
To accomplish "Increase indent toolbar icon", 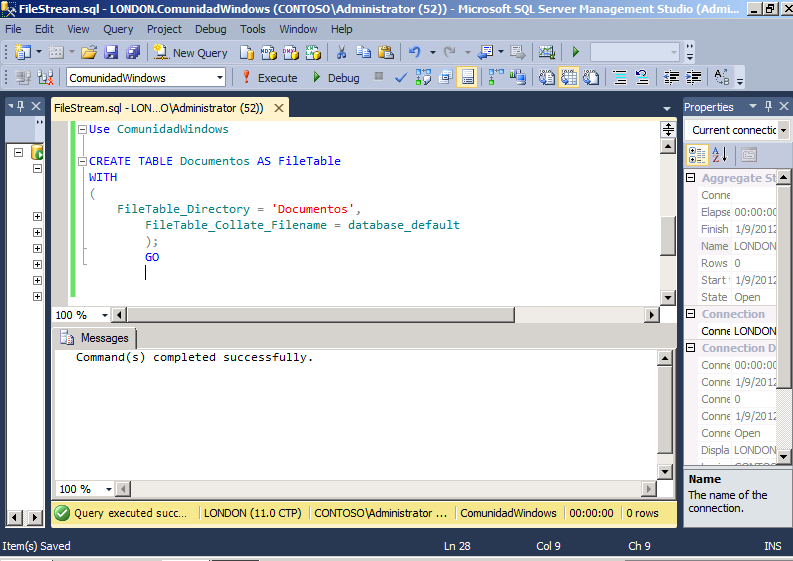I will [693, 77].
